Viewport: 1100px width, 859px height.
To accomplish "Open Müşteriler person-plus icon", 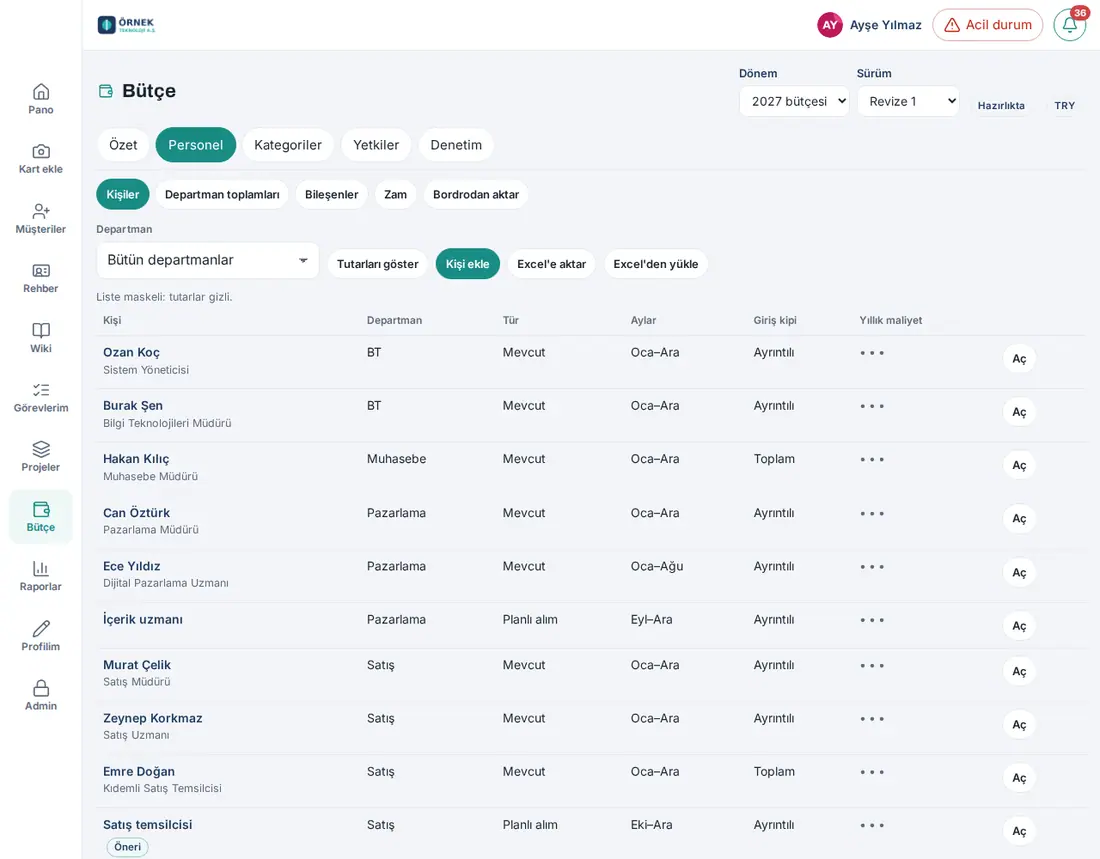I will pos(41,211).
